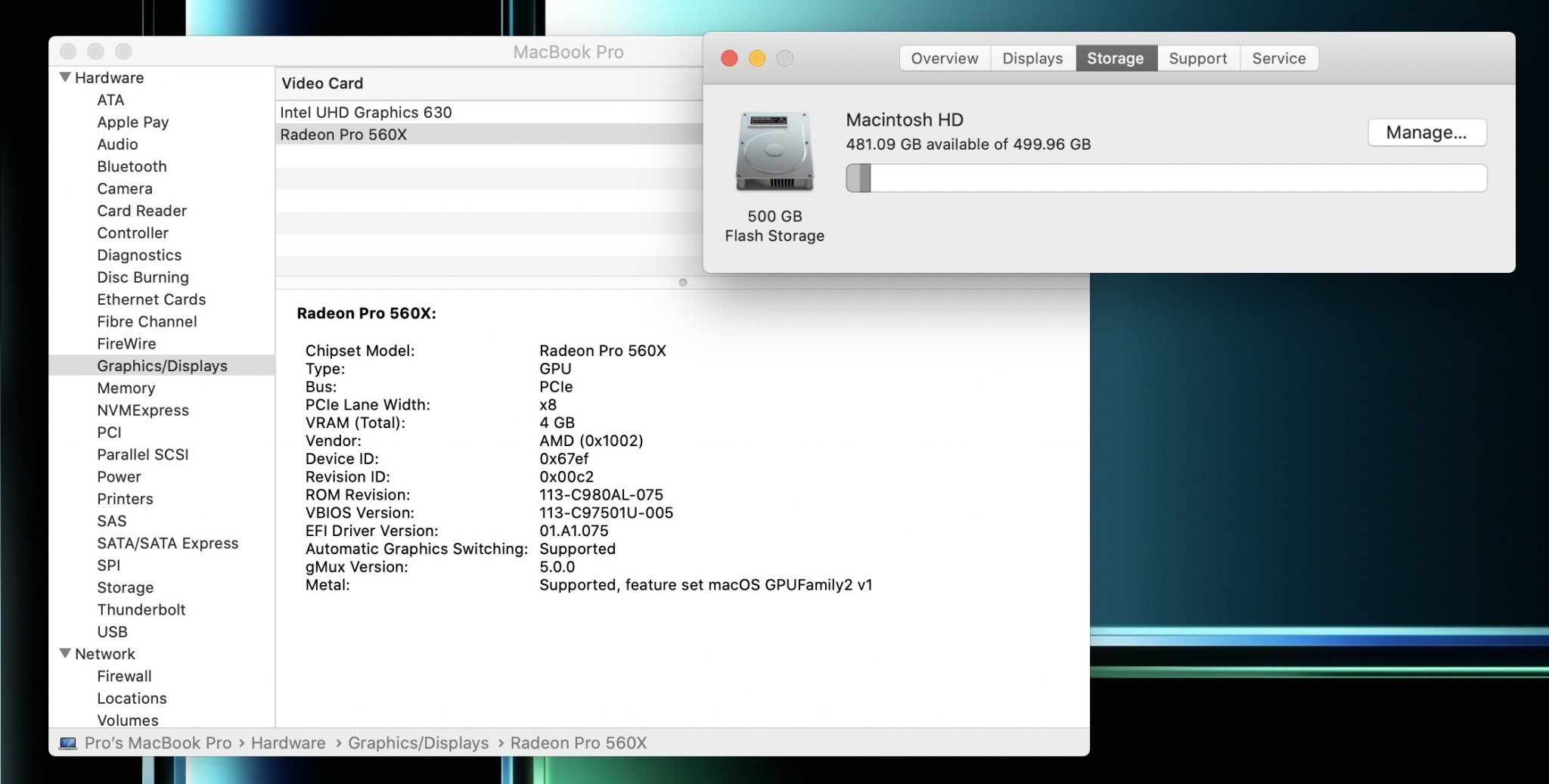The height and width of the screenshot is (784, 1549).
Task: Select Locations under Network
Action: click(132, 699)
